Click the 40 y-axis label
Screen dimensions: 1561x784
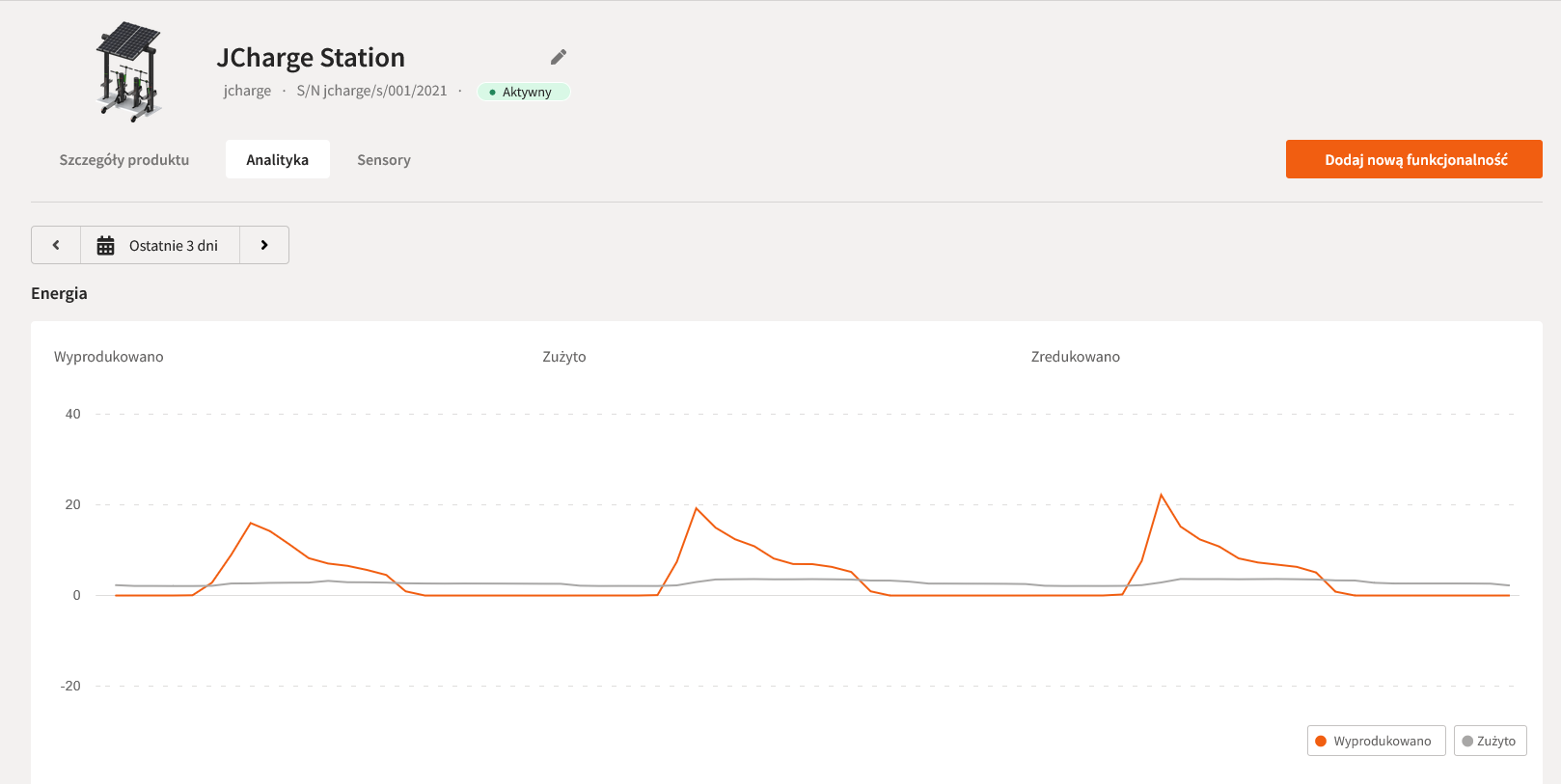click(73, 414)
